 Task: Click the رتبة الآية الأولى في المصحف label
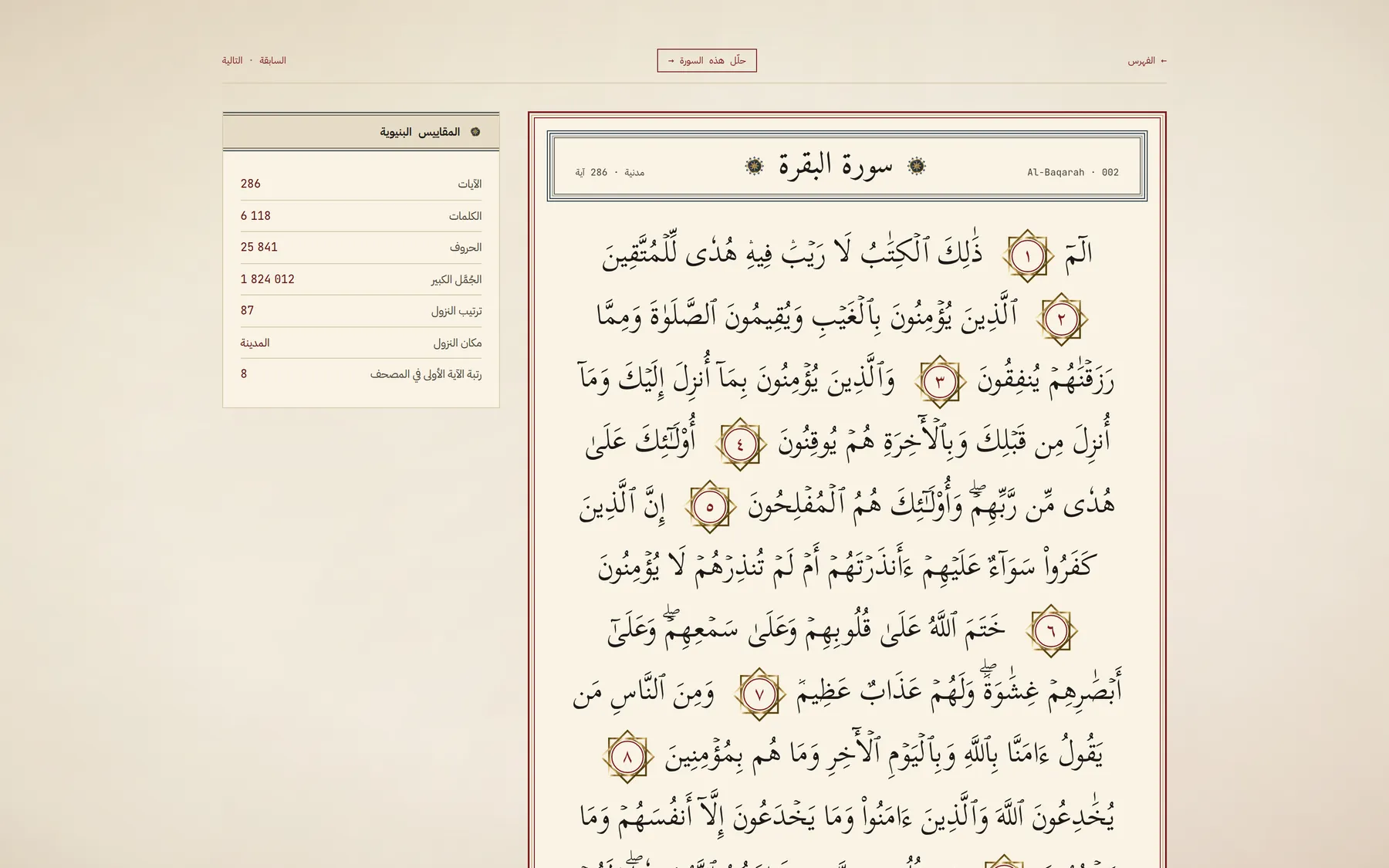(x=425, y=374)
